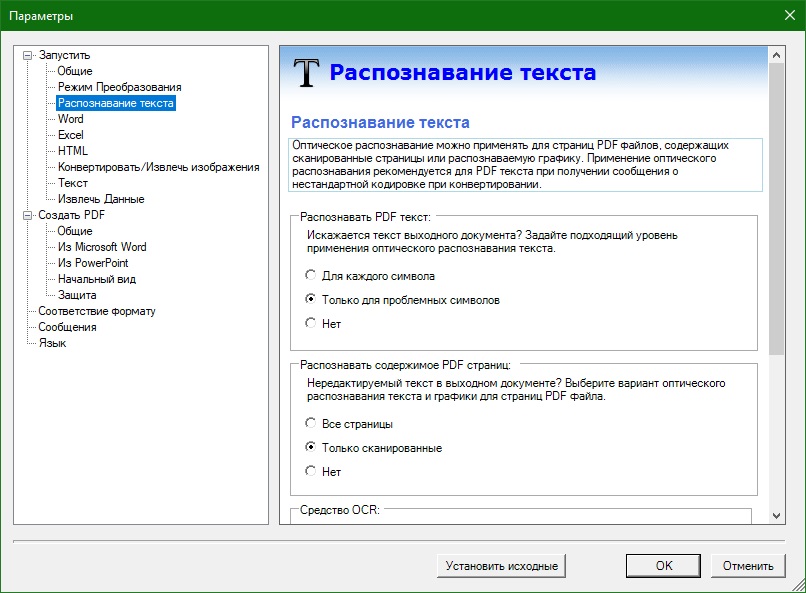Image resolution: width=806 pixels, height=593 pixels.
Task: Click Отменить to cancel changes
Action: (x=748, y=566)
